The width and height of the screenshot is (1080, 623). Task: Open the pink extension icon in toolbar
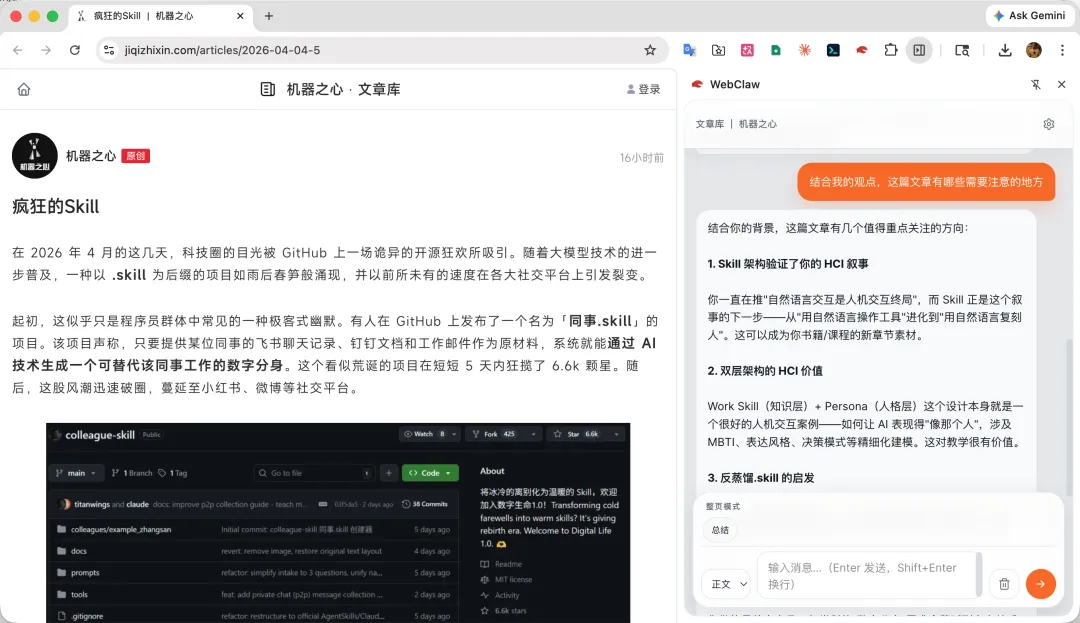[747, 50]
